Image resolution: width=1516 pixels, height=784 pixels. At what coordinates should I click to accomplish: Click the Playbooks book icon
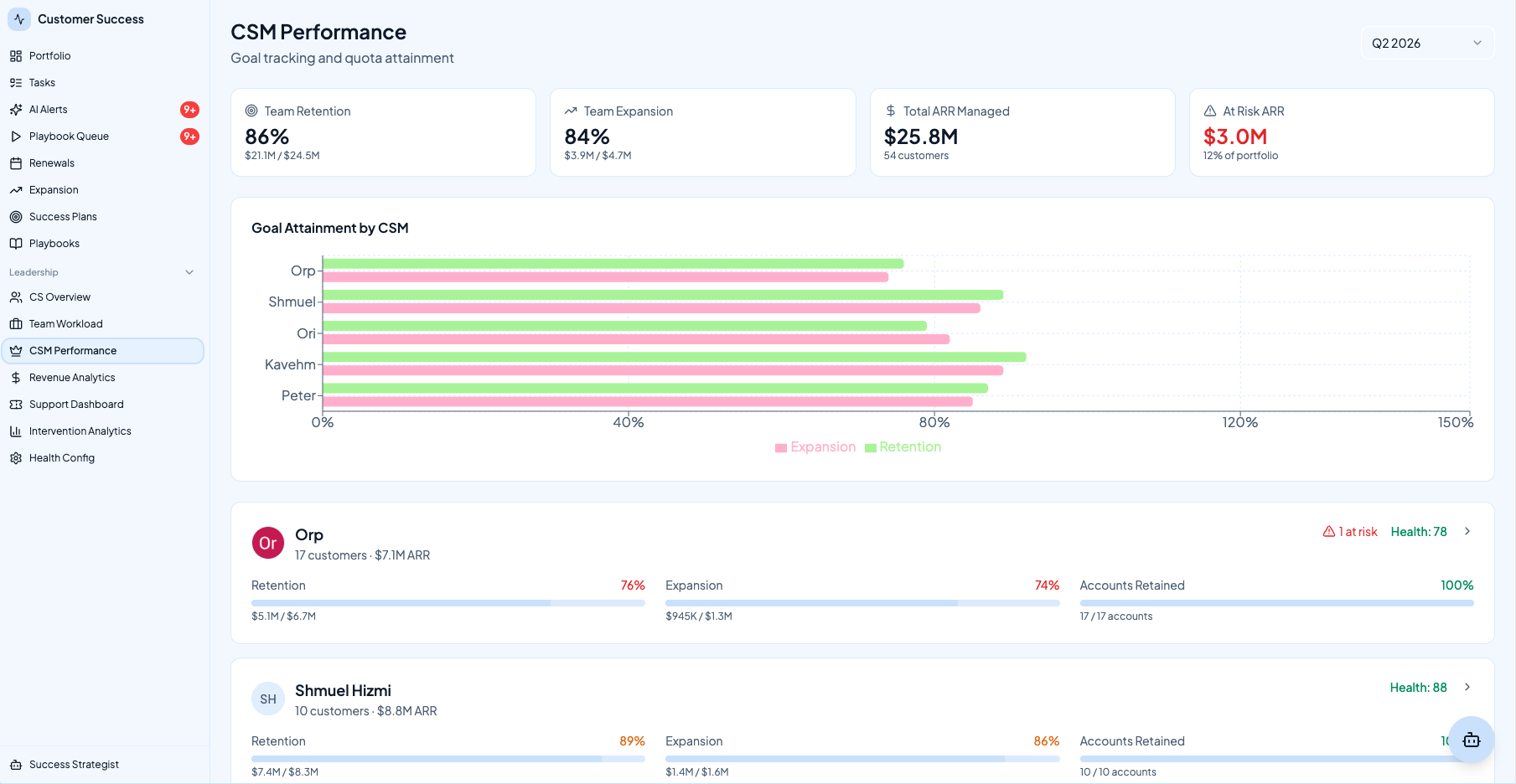[16, 244]
